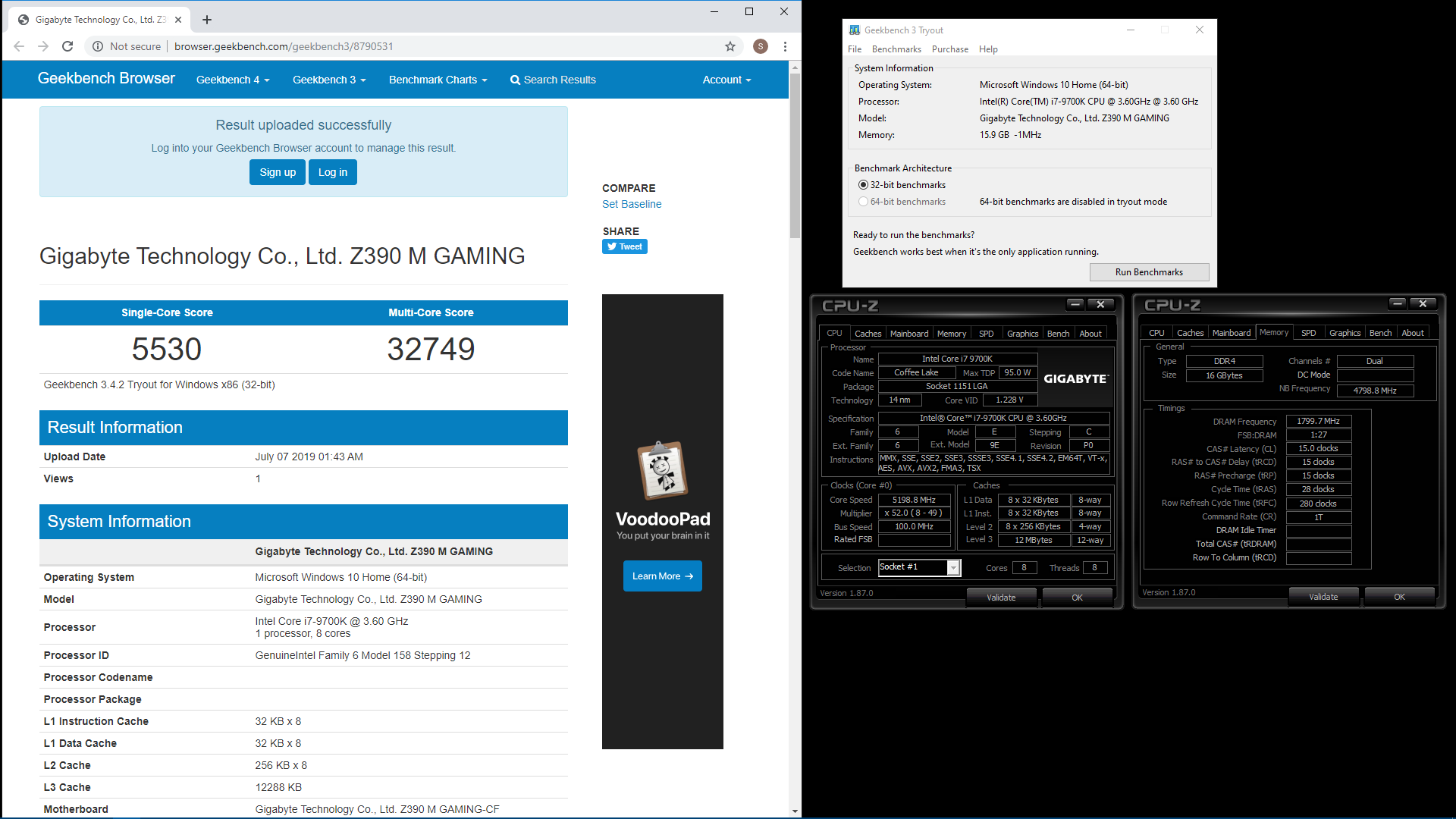1456x819 pixels.
Task: Open Help menu in Geekbench 3
Action: tap(988, 49)
